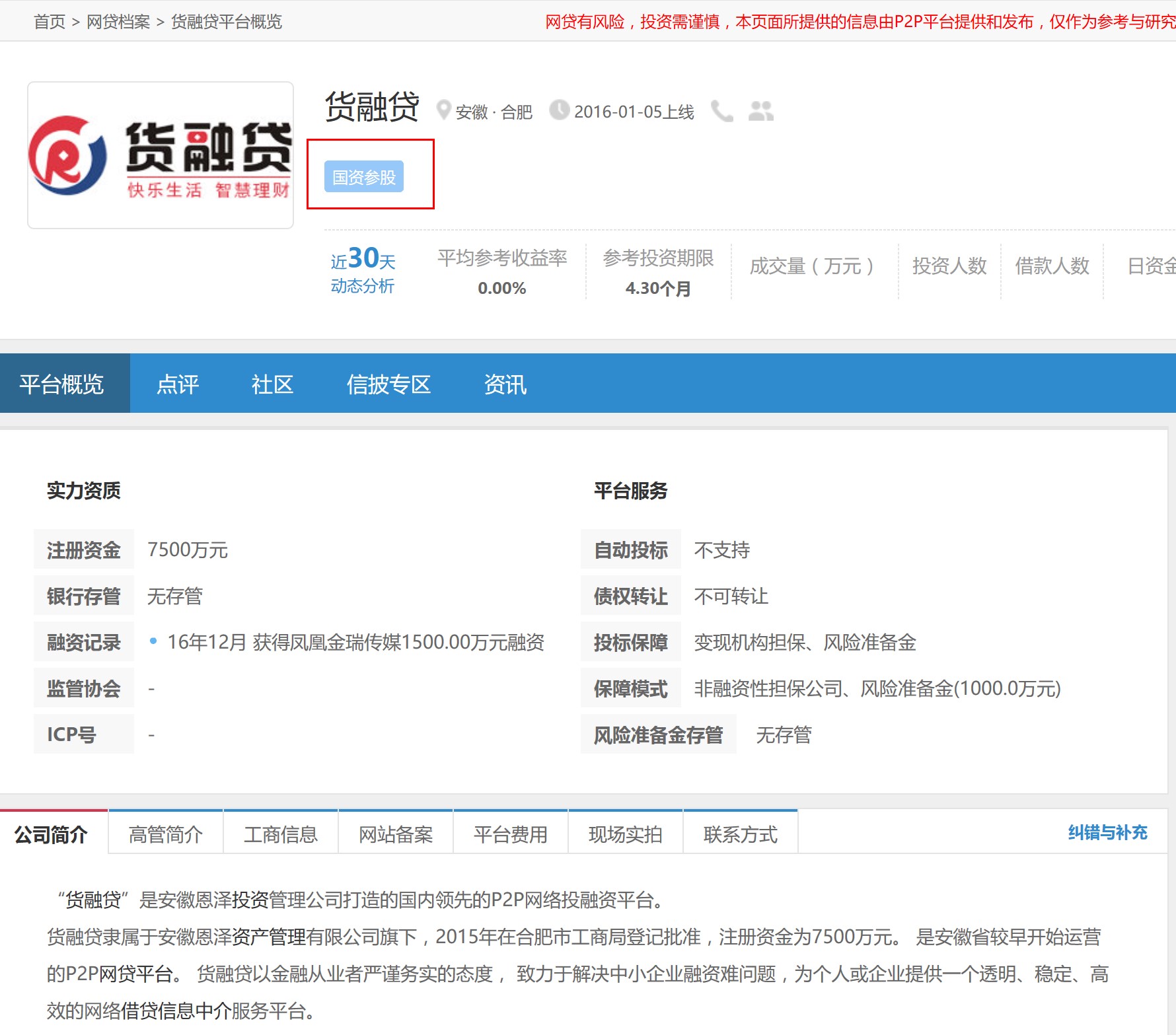Click the 货融贷平台概览 breadcrumb
1176x1035 pixels.
227,22
